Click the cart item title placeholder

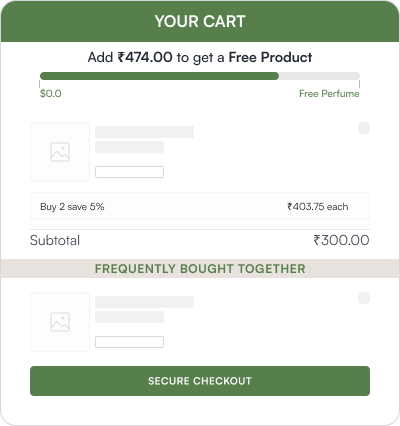144,132
